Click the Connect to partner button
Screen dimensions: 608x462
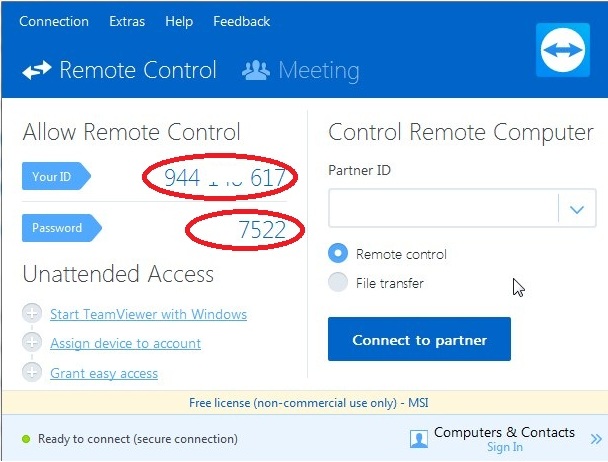[419, 339]
